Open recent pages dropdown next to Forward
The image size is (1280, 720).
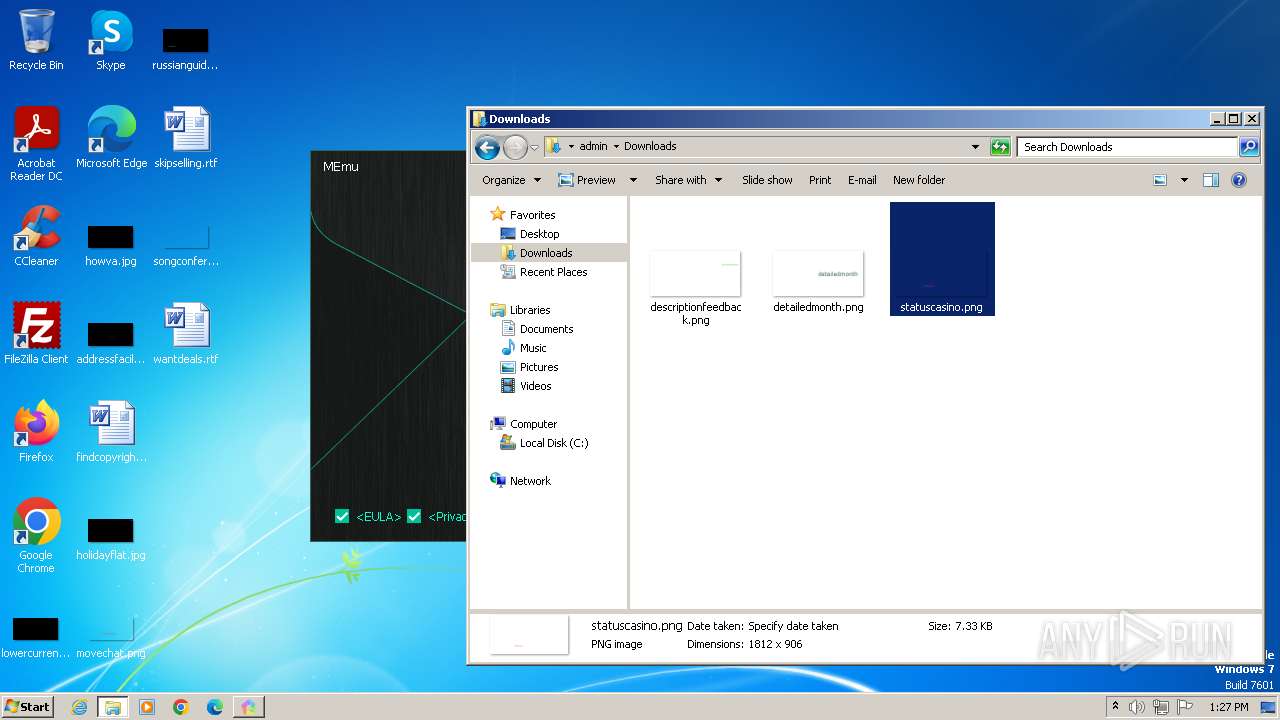coord(534,148)
